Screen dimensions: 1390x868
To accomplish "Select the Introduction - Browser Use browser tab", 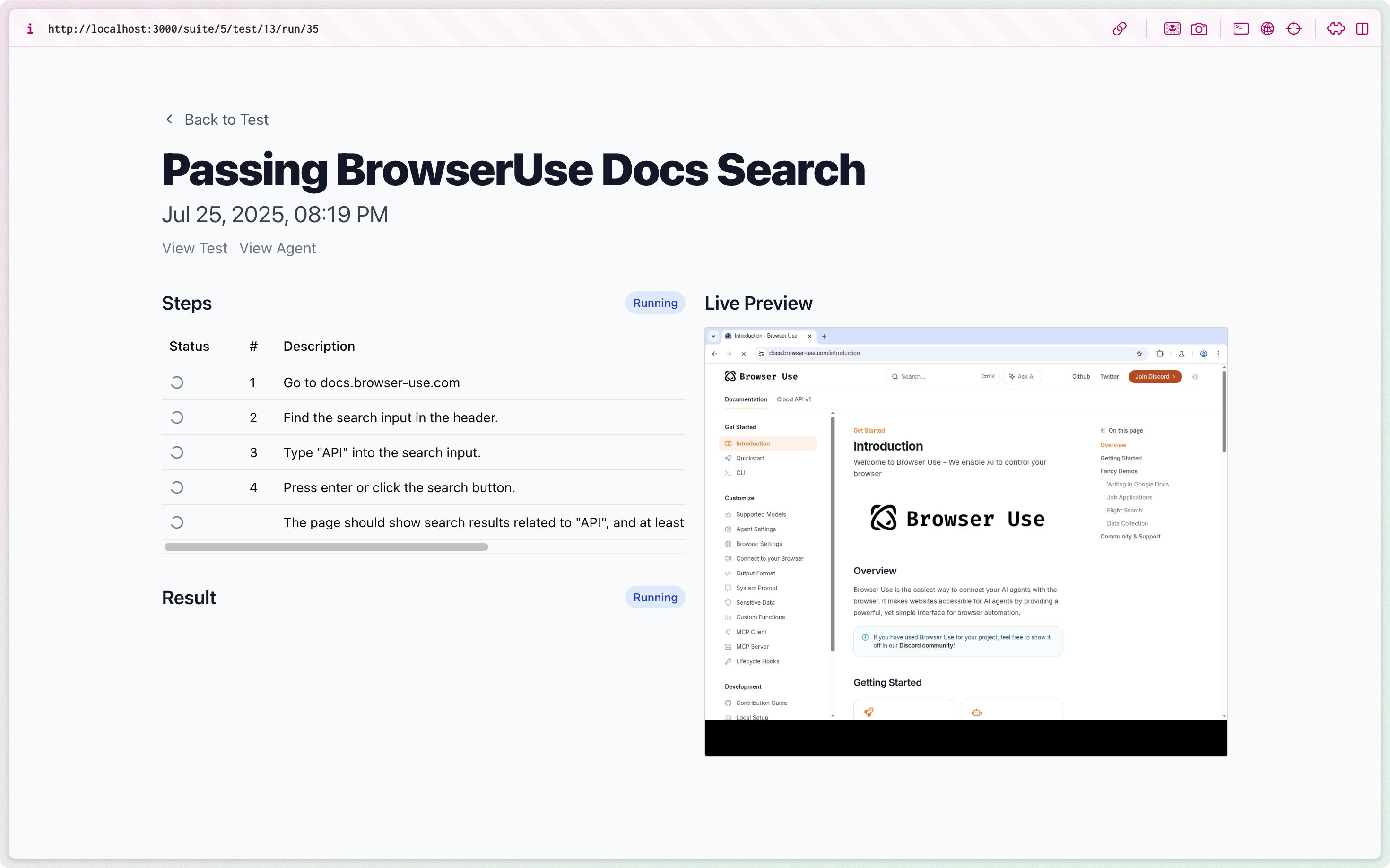I will tap(766, 336).
